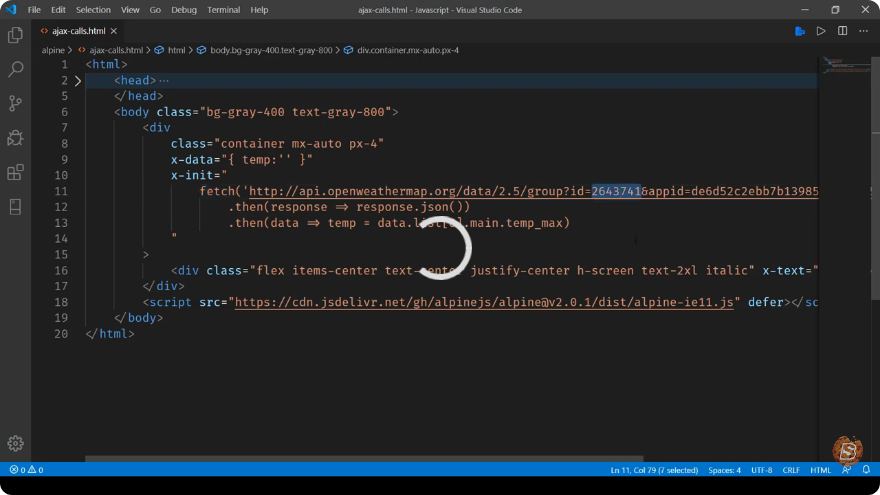
Task: Click the errors and warnings status indicator
Action: point(26,470)
